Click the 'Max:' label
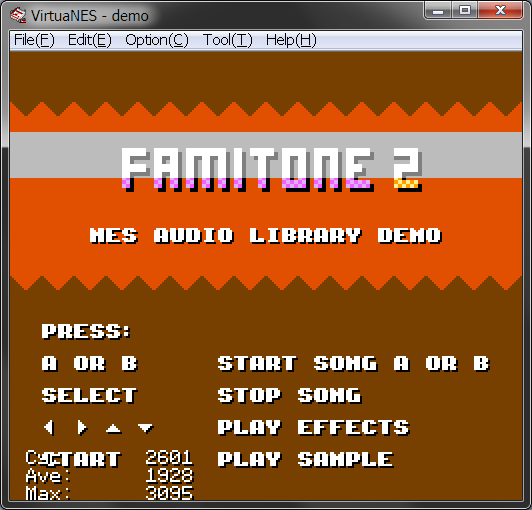The image size is (532, 510). coord(48,493)
